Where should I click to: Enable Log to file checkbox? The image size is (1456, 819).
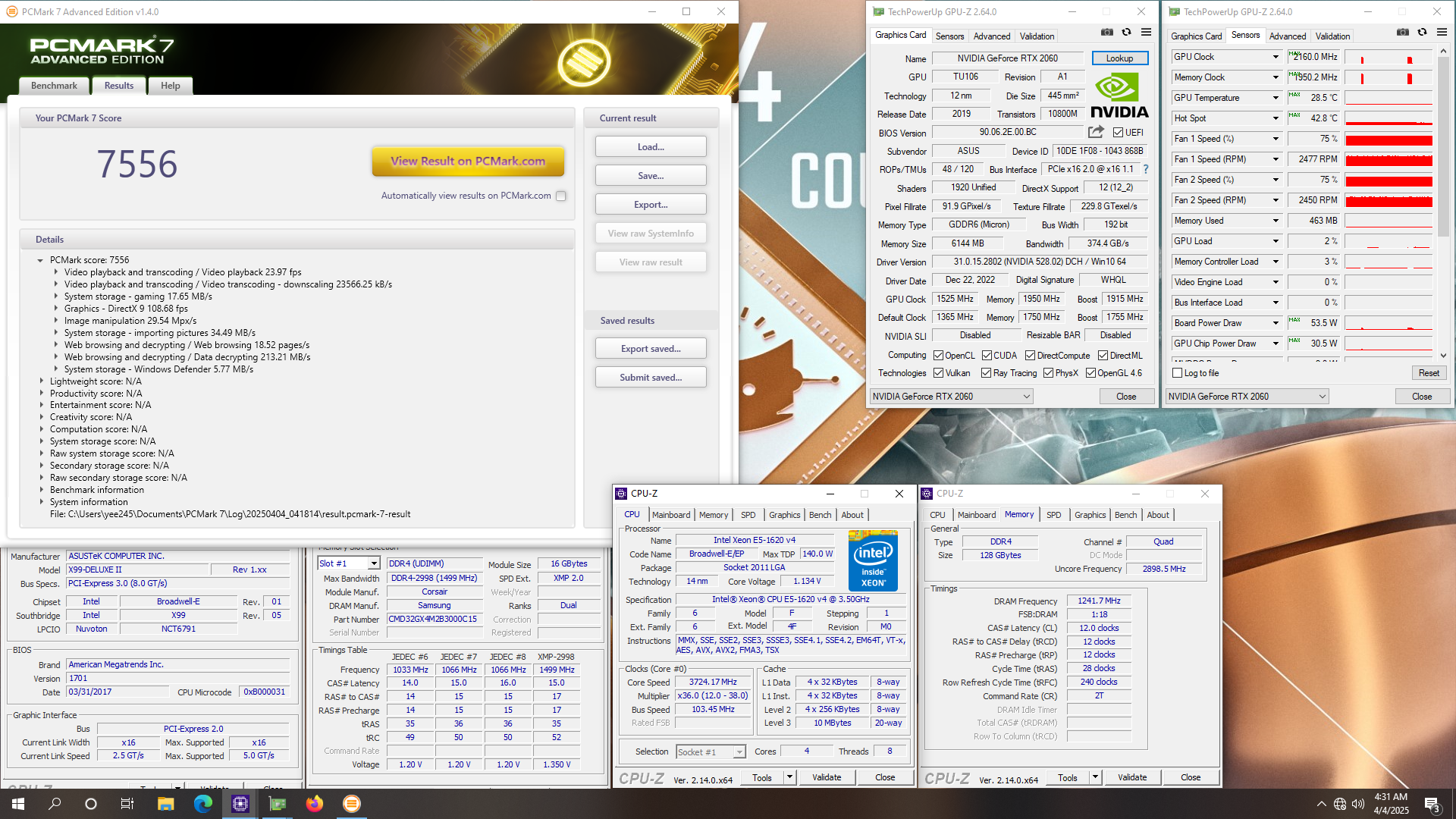(x=1177, y=373)
